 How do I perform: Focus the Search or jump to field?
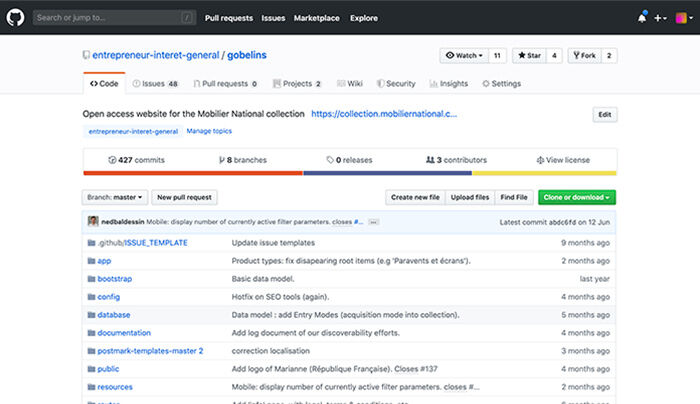click(114, 18)
